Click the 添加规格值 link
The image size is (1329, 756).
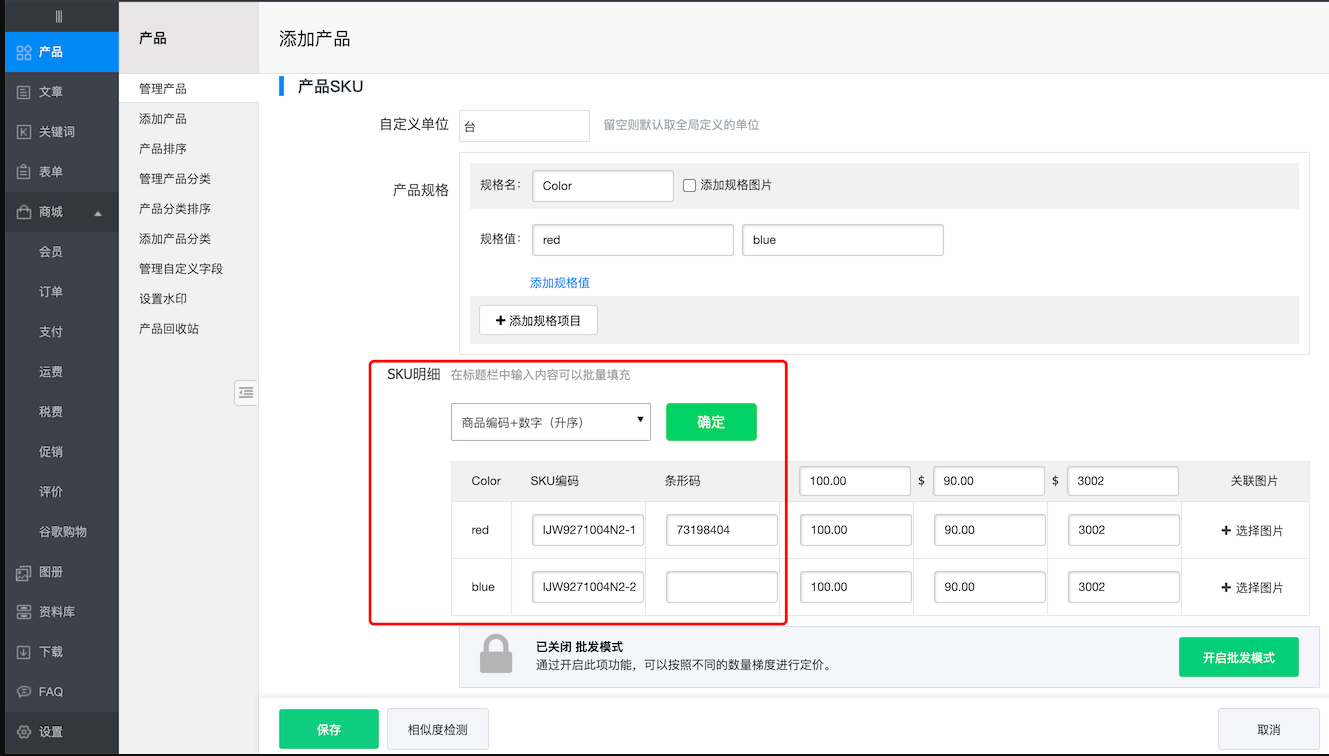click(x=559, y=282)
